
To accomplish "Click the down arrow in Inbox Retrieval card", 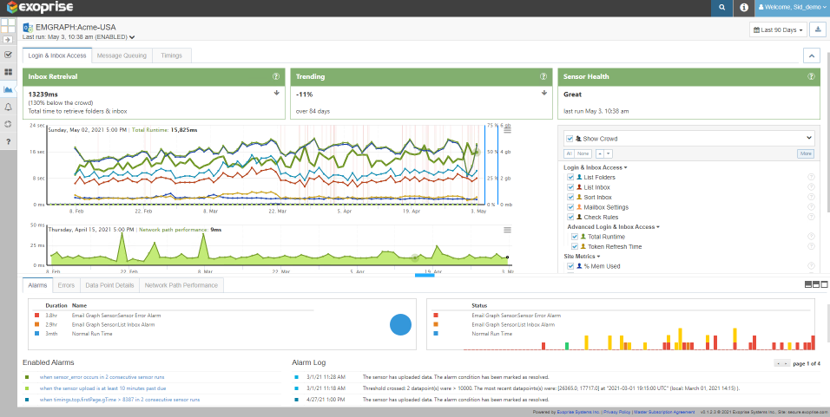I will point(276,93).
